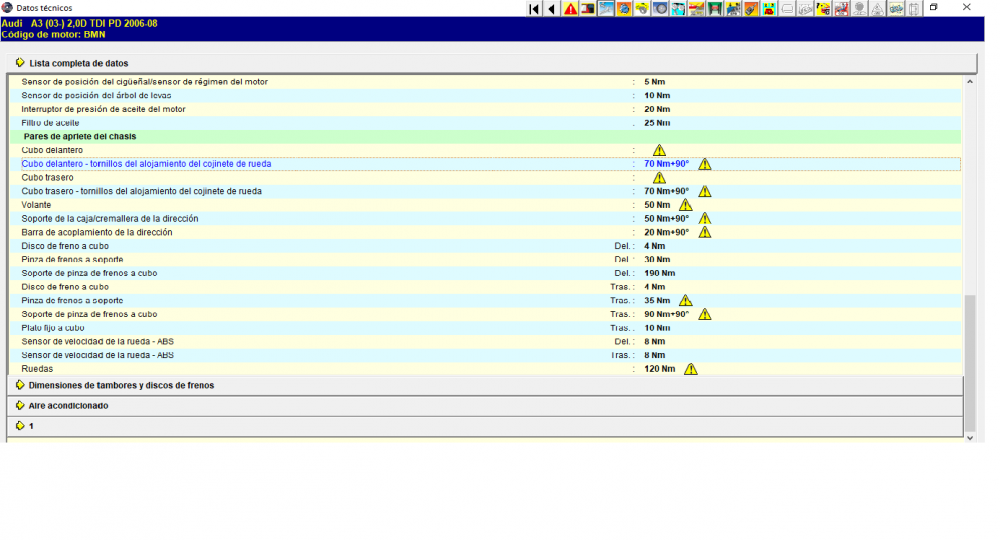The image size is (1000, 540).
Task: Open the orange key toolbar icon
Action: 751,8
